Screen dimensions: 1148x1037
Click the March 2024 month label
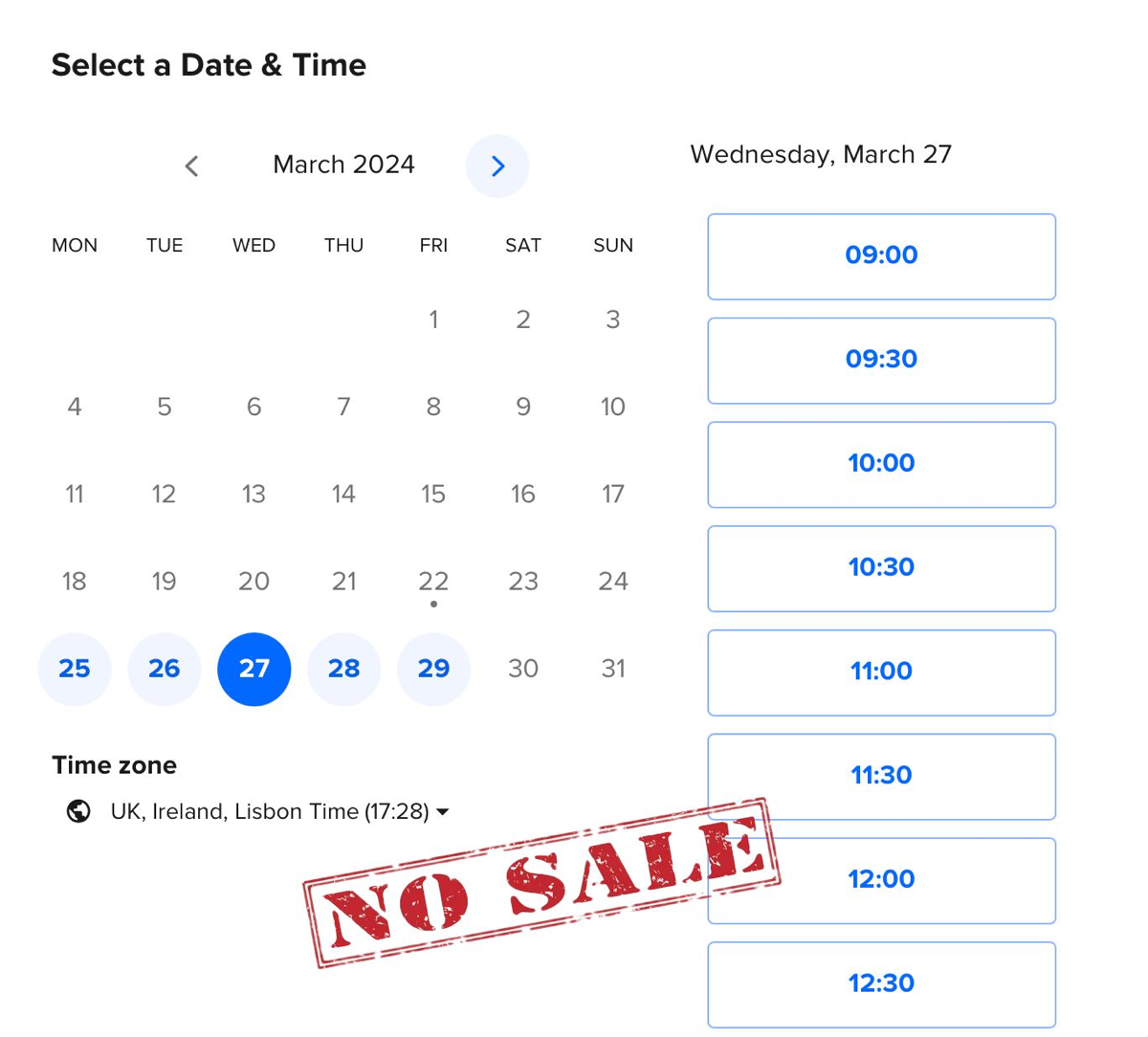(343, 165)
